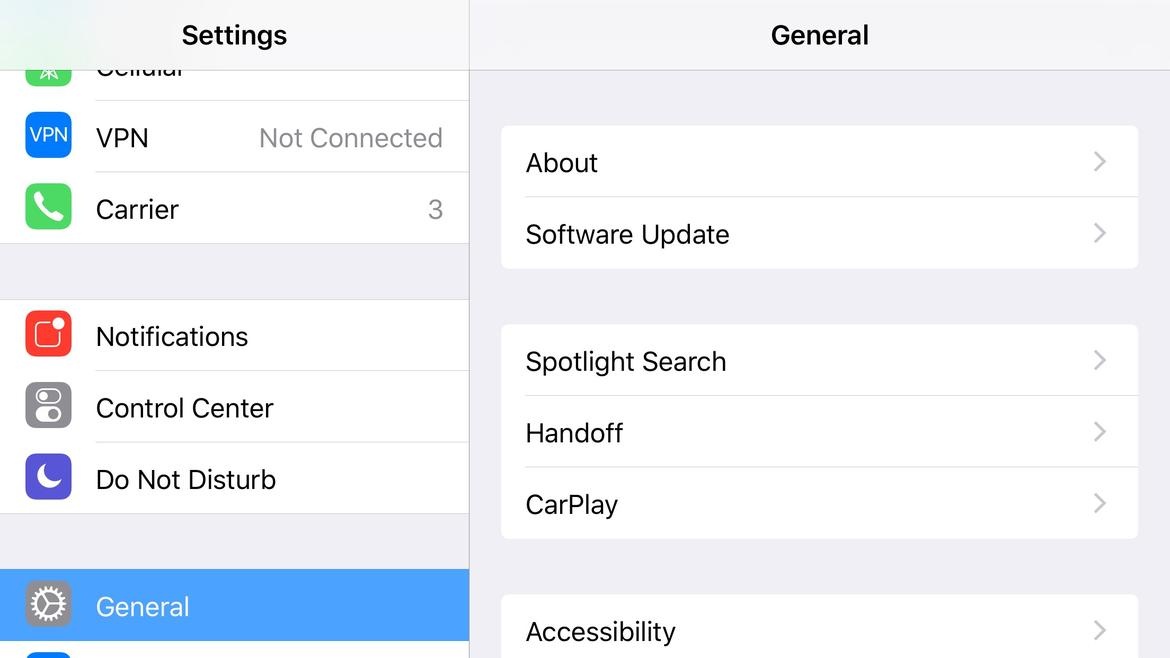The height and width of the screenshot is (658, 1170).
Task: Tap the purple Do Not Disturb moon icon
Action: [x=48, y=477]
